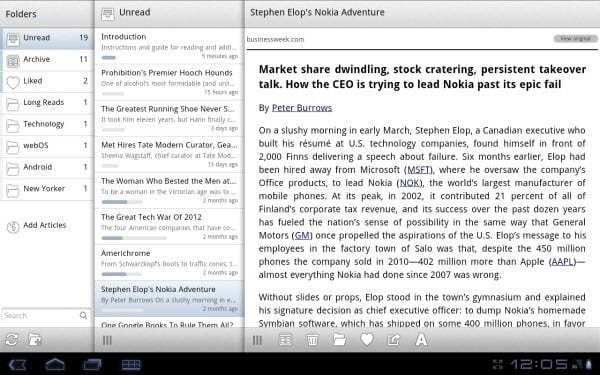600x375 pixels.
Task: Tap the Unread header icon in list panel
Action: pos(108,14)
